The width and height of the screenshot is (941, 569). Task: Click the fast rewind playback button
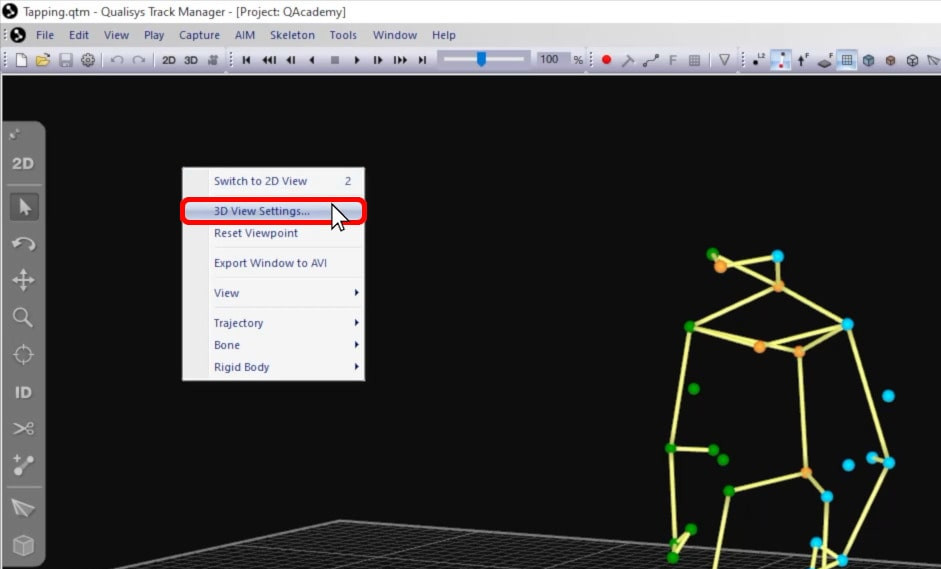269,60
